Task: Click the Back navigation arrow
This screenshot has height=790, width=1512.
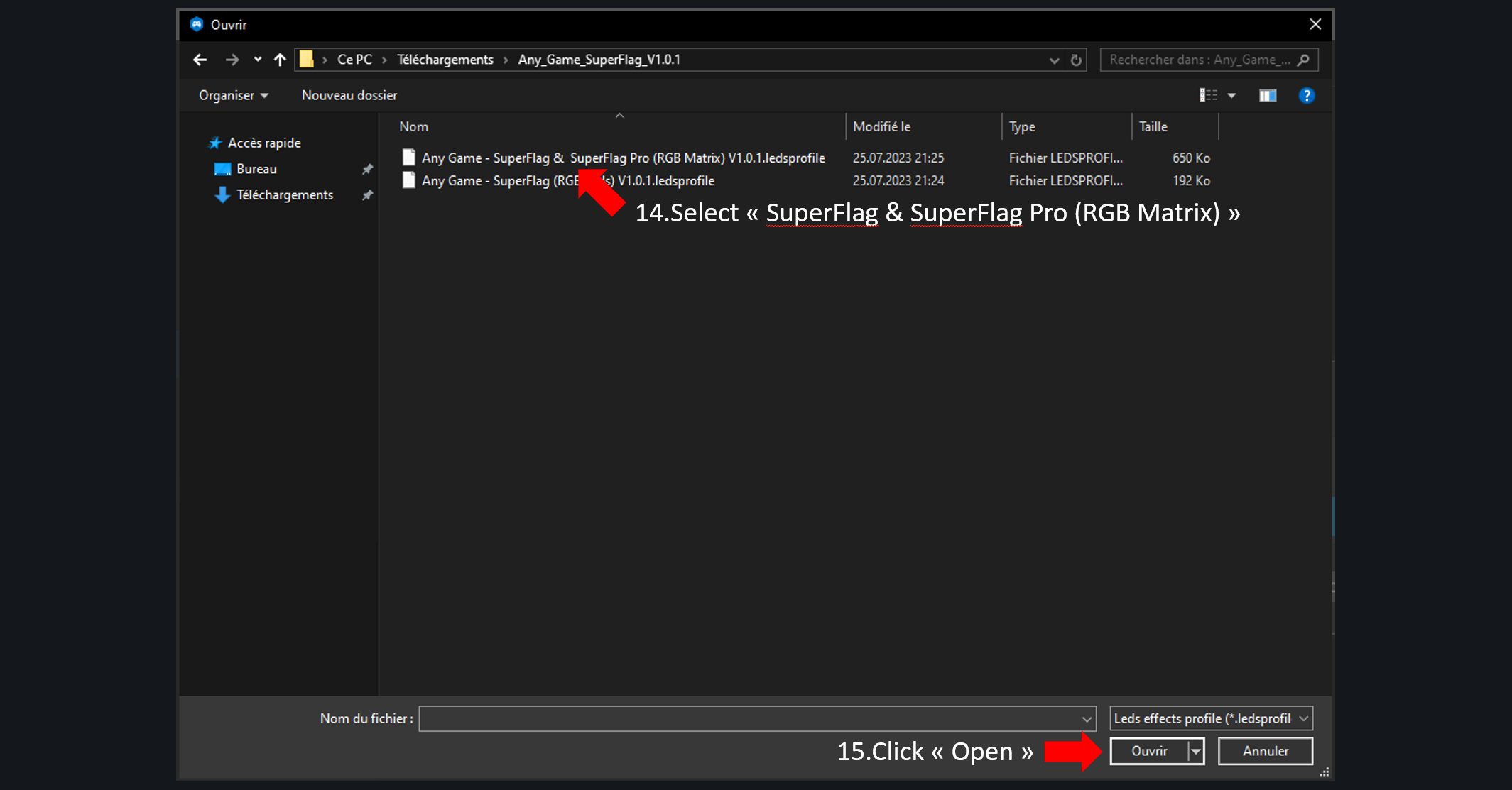Action: pyautogui.click(x=200, y=60)
